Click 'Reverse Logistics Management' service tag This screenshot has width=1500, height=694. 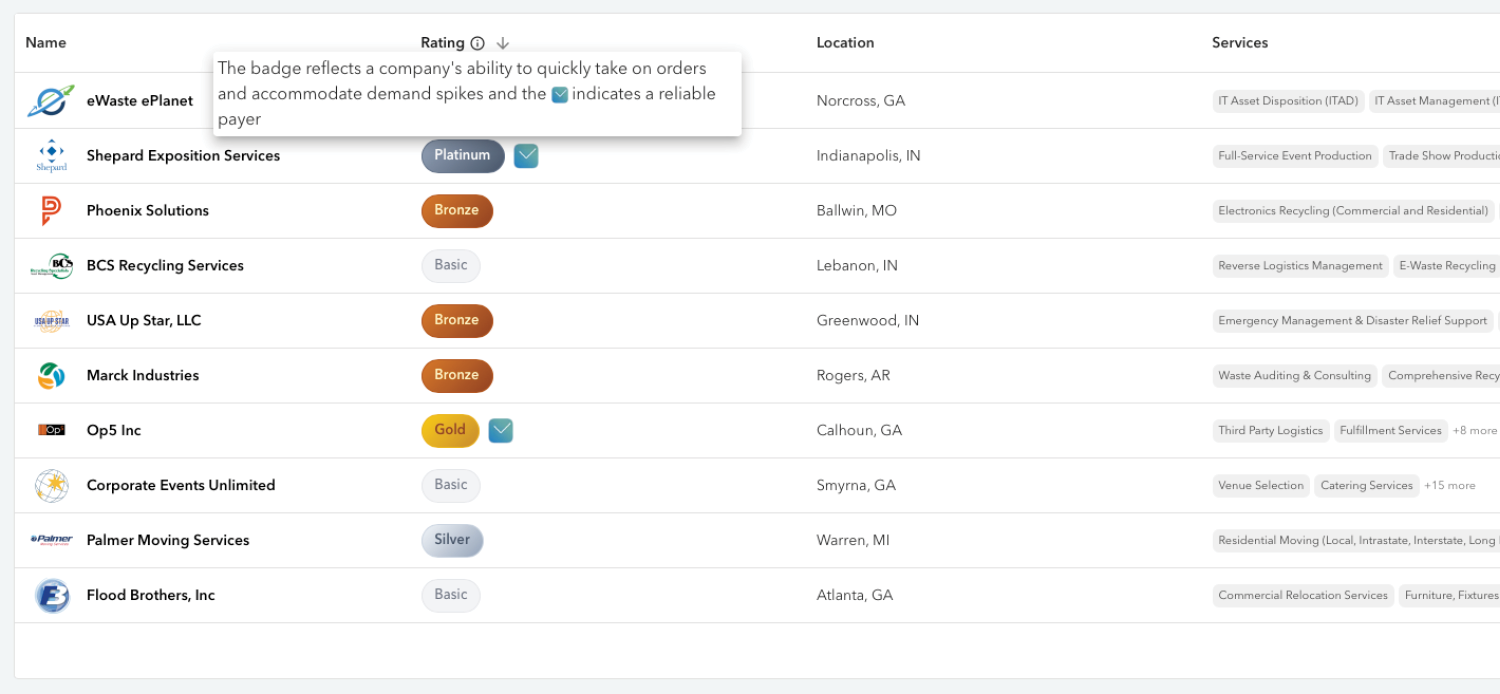click(x=1300, y=266)
